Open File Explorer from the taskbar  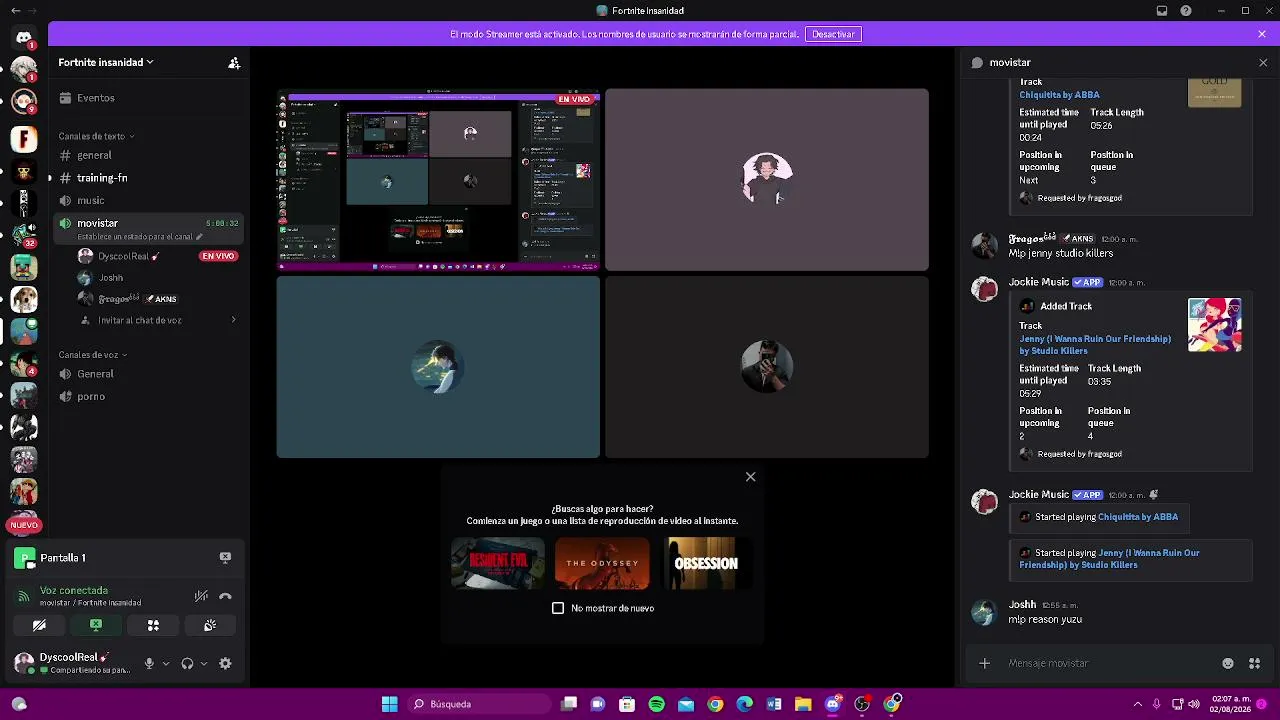[x=803, y=704]
